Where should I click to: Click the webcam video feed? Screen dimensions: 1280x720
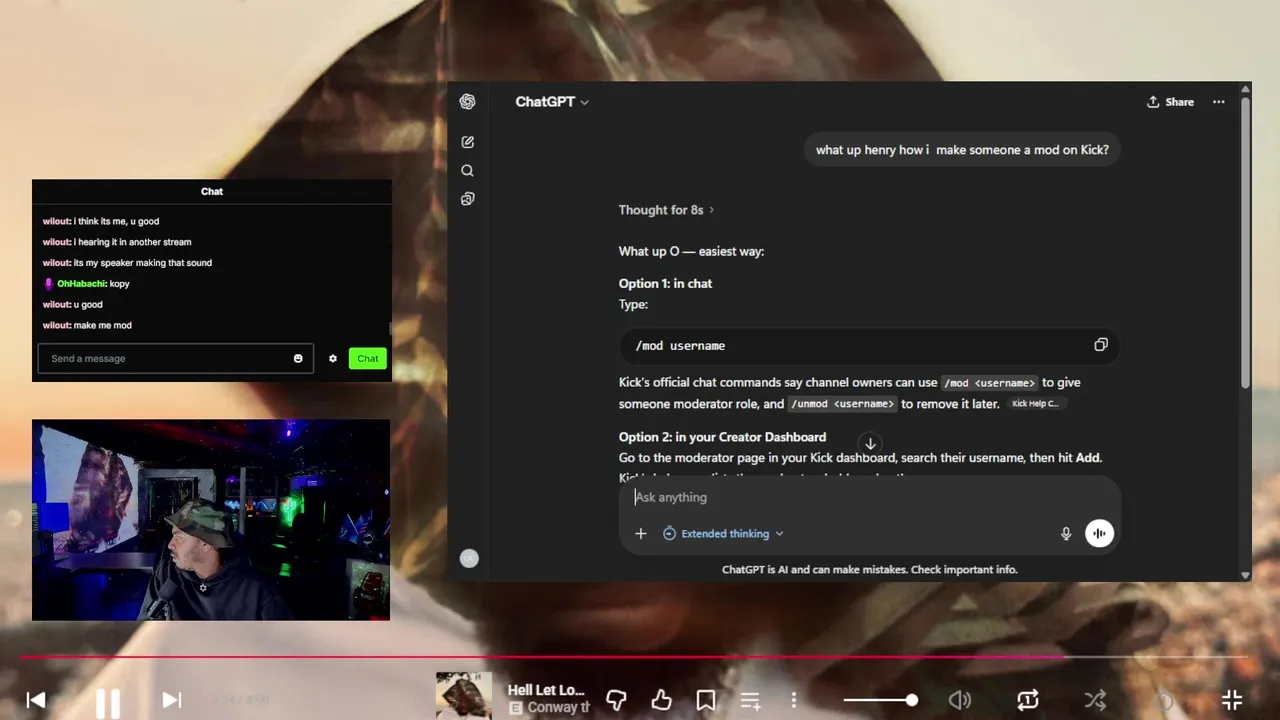coord(211,520)
